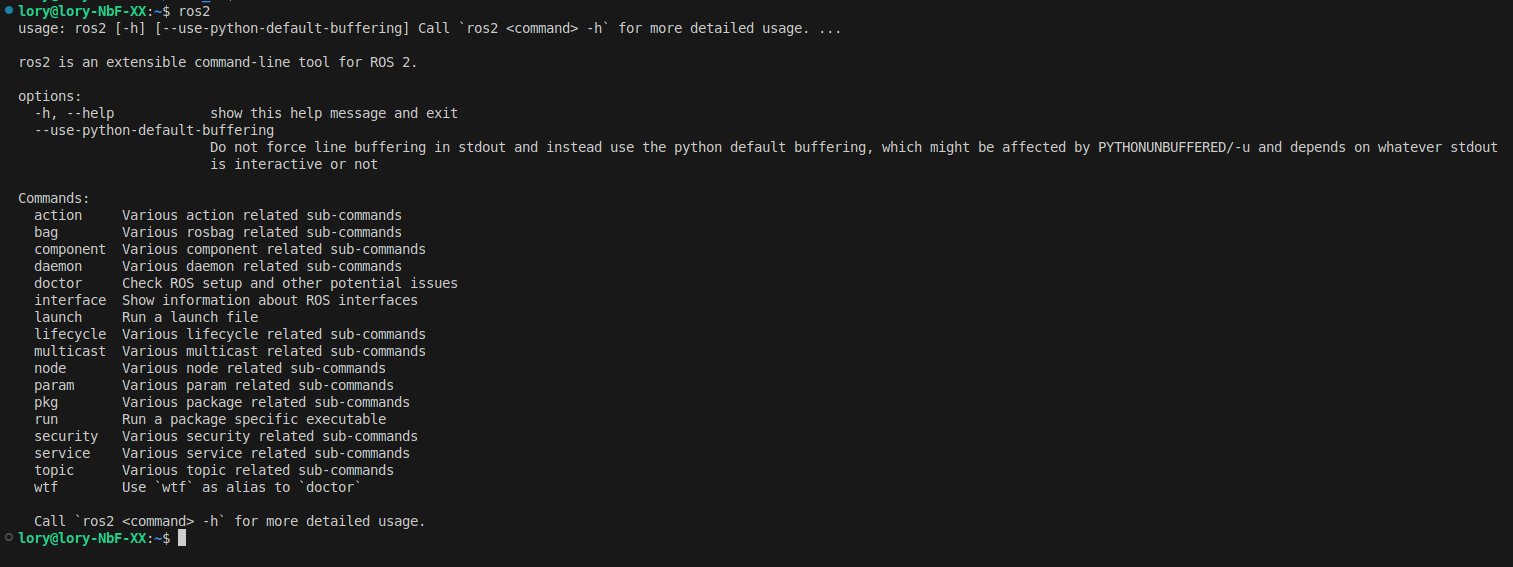Click the 'bag' command entry
Screen dimensions: 1513x567
(46, 232)
